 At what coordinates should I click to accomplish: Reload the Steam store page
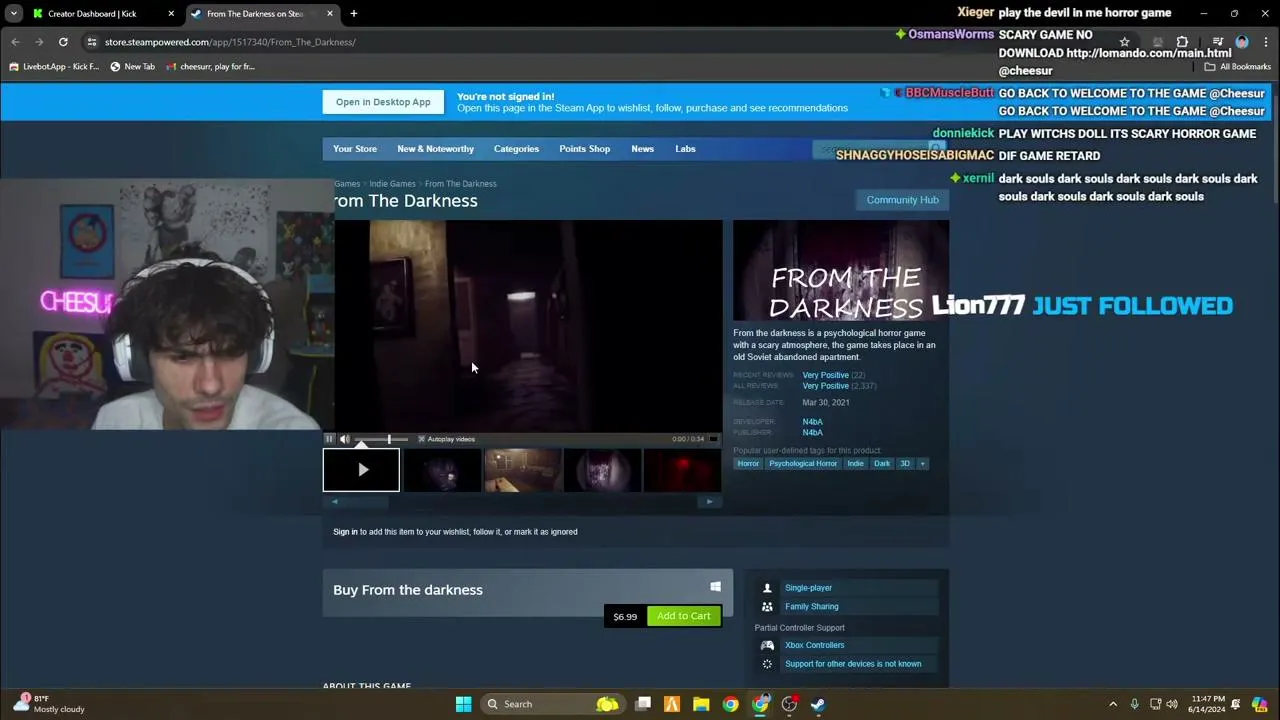click(63, 42)
